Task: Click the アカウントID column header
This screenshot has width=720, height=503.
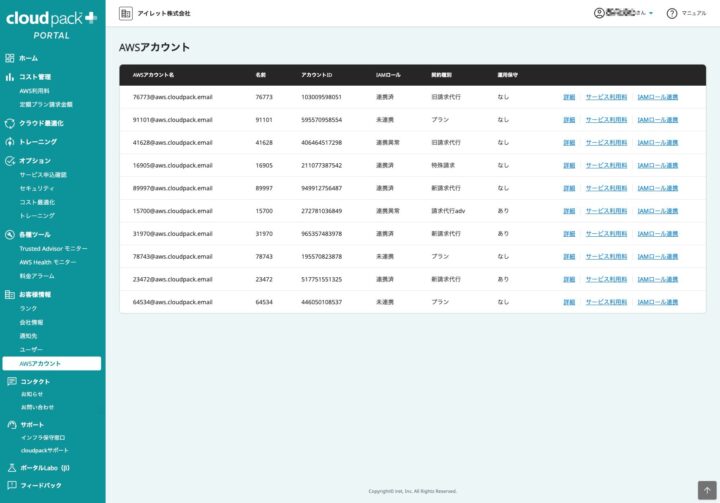Action: [x=316, y=75]
